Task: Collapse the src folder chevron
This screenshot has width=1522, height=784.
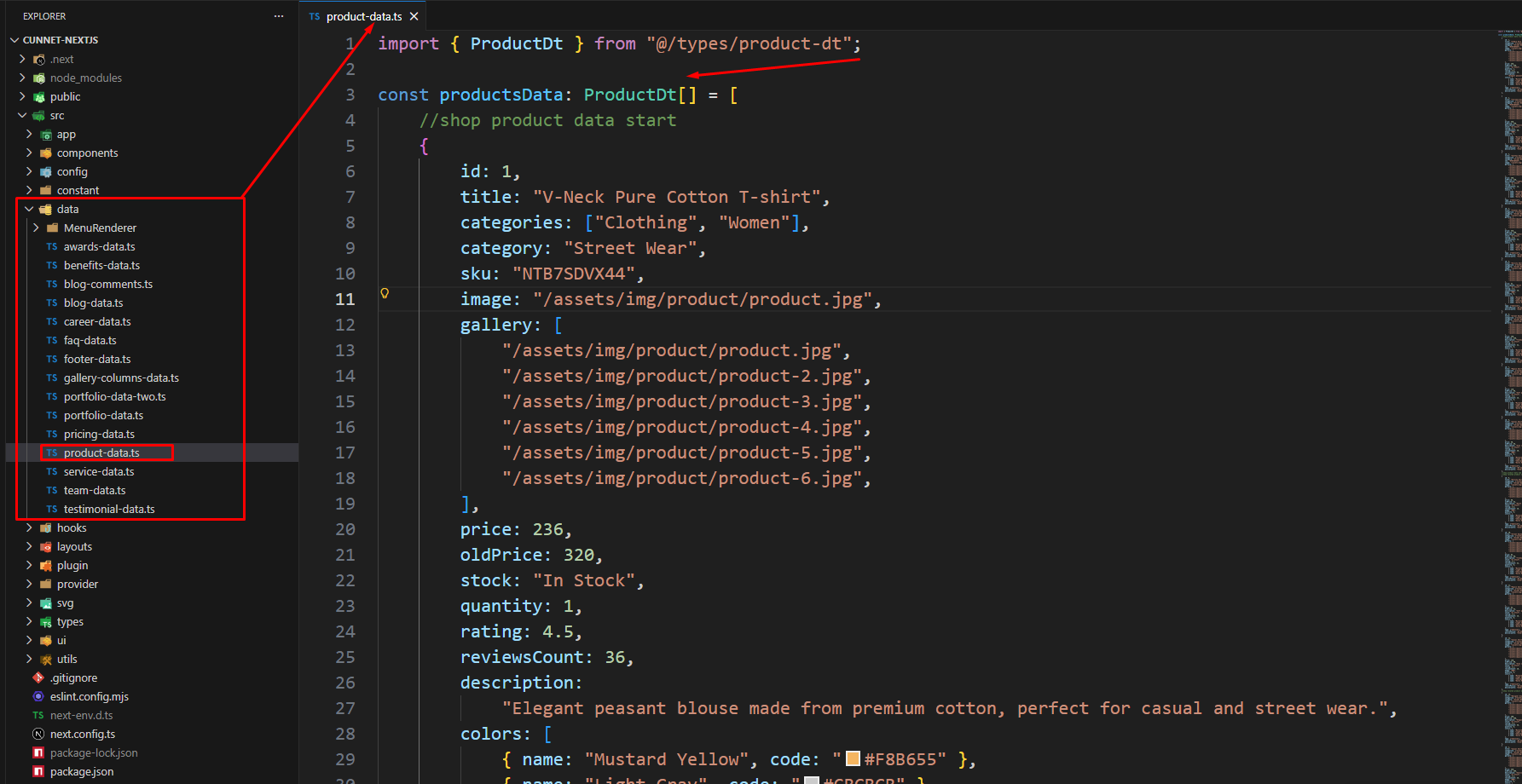Action: tap(22, 116)
